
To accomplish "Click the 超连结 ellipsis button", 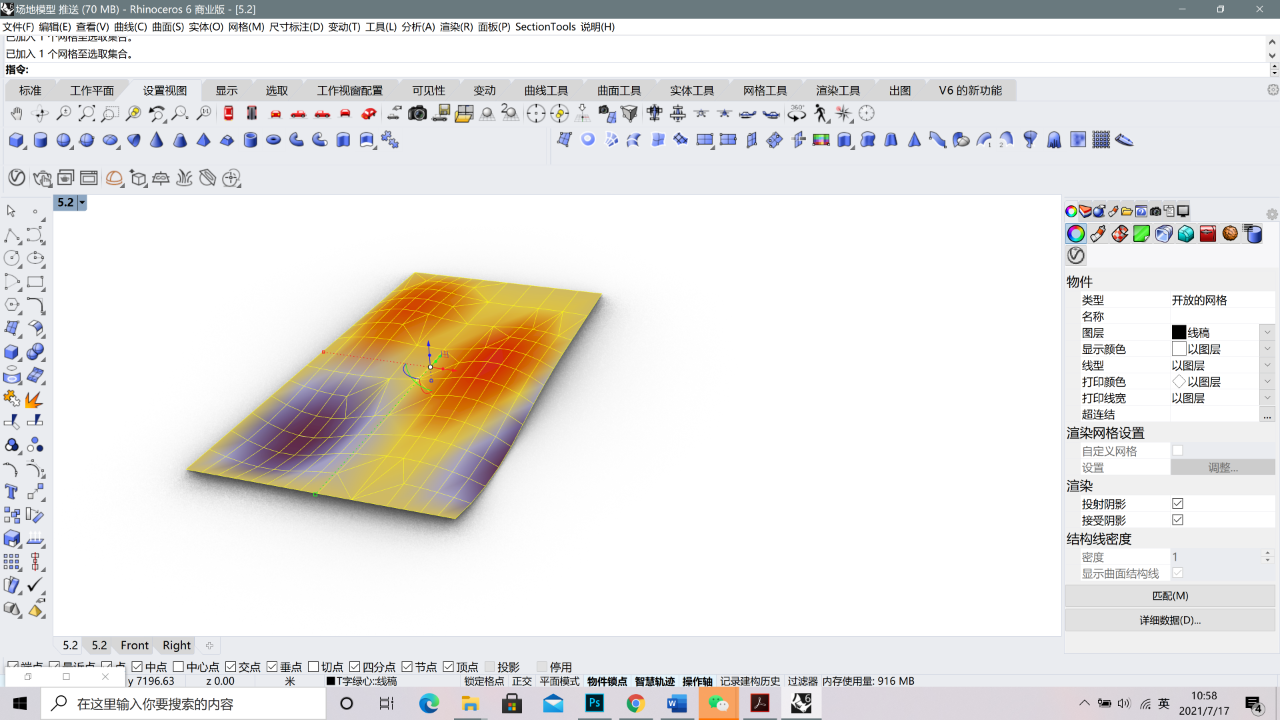I will (1267, 414).
